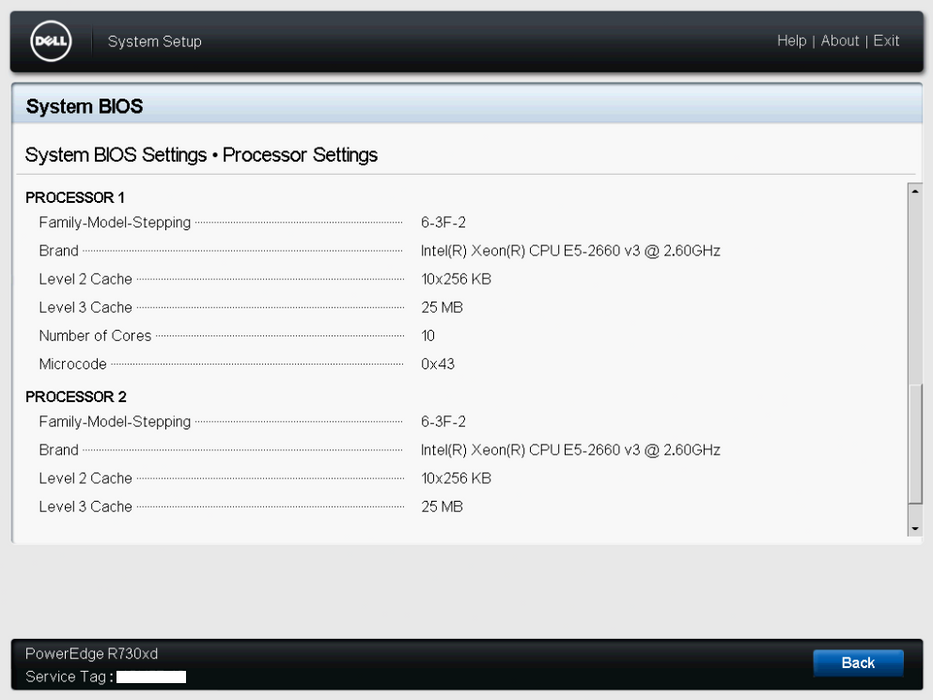Screen dimensions: 933x700
Task: Click Processor 1 Level 2 Cache value
Action: pos(456,279)
